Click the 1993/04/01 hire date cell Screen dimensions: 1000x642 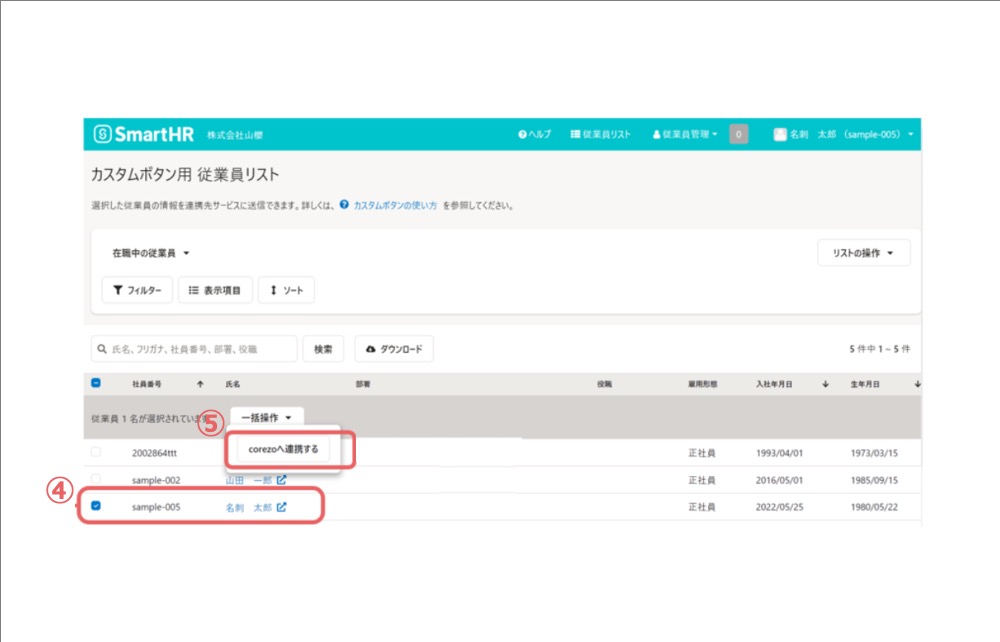pos(779,453)
